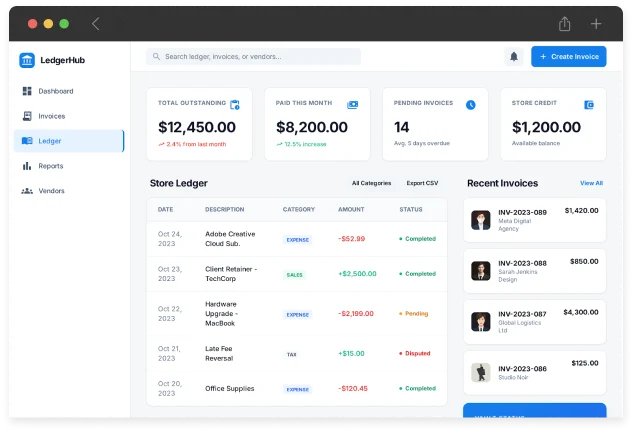Click avatar for INV-2023-086 Studio Noir
The height and width of the screenshot is (432, 634).
[481, 373]
